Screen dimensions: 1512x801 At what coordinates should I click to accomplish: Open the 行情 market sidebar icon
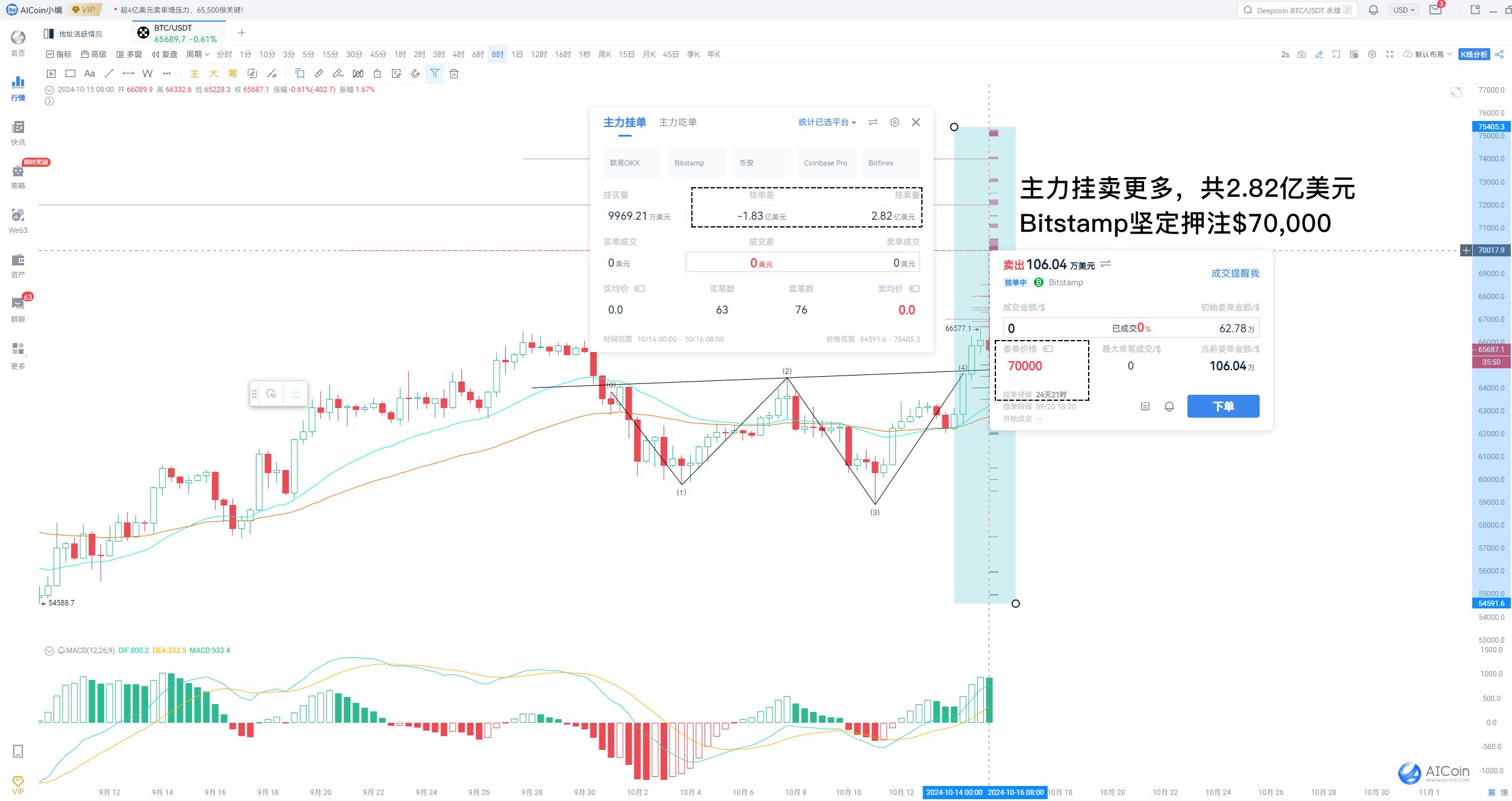pyautogui.click(x=18, y=88)
